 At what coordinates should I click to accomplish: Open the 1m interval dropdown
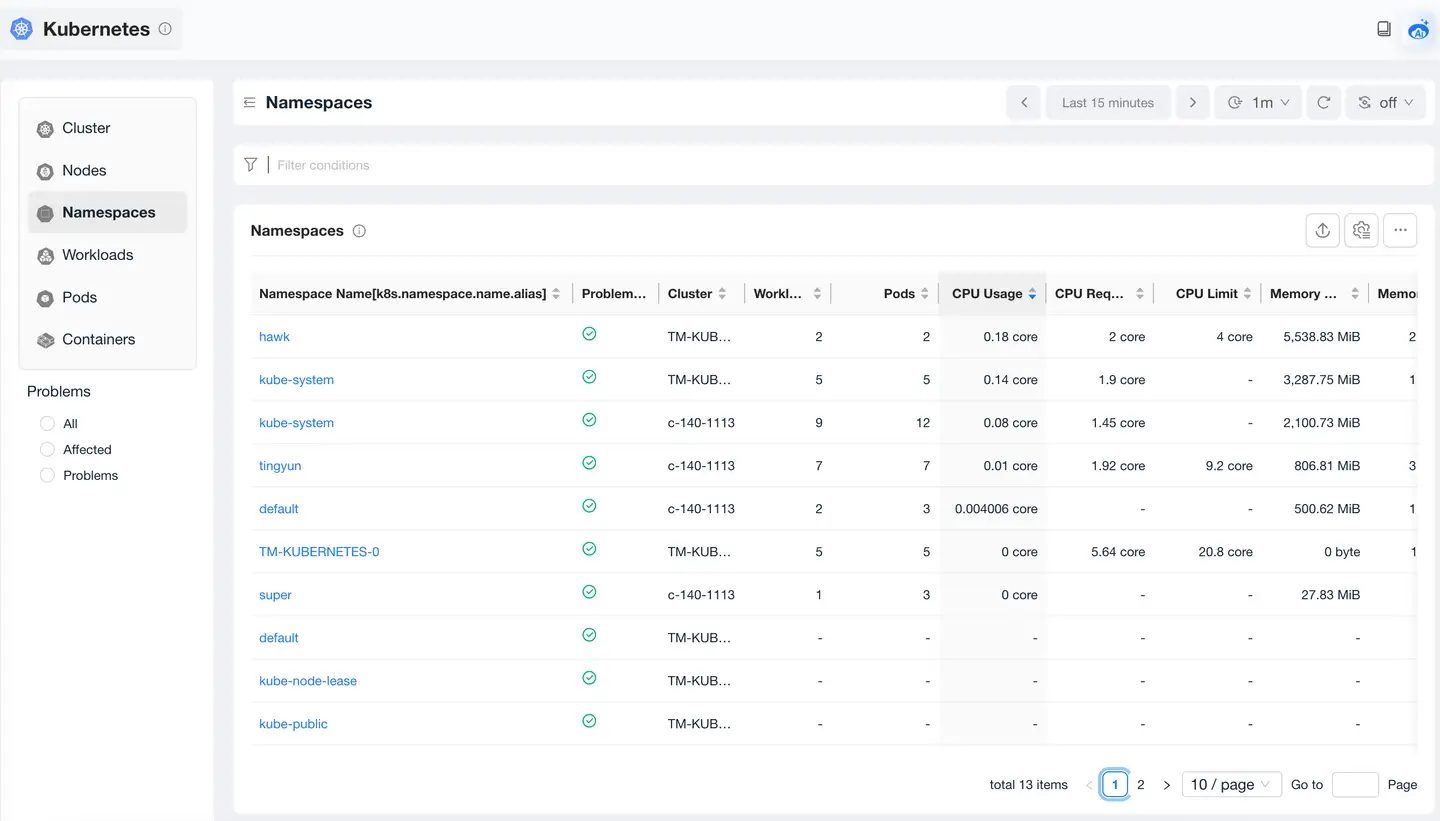(1258, 103)
